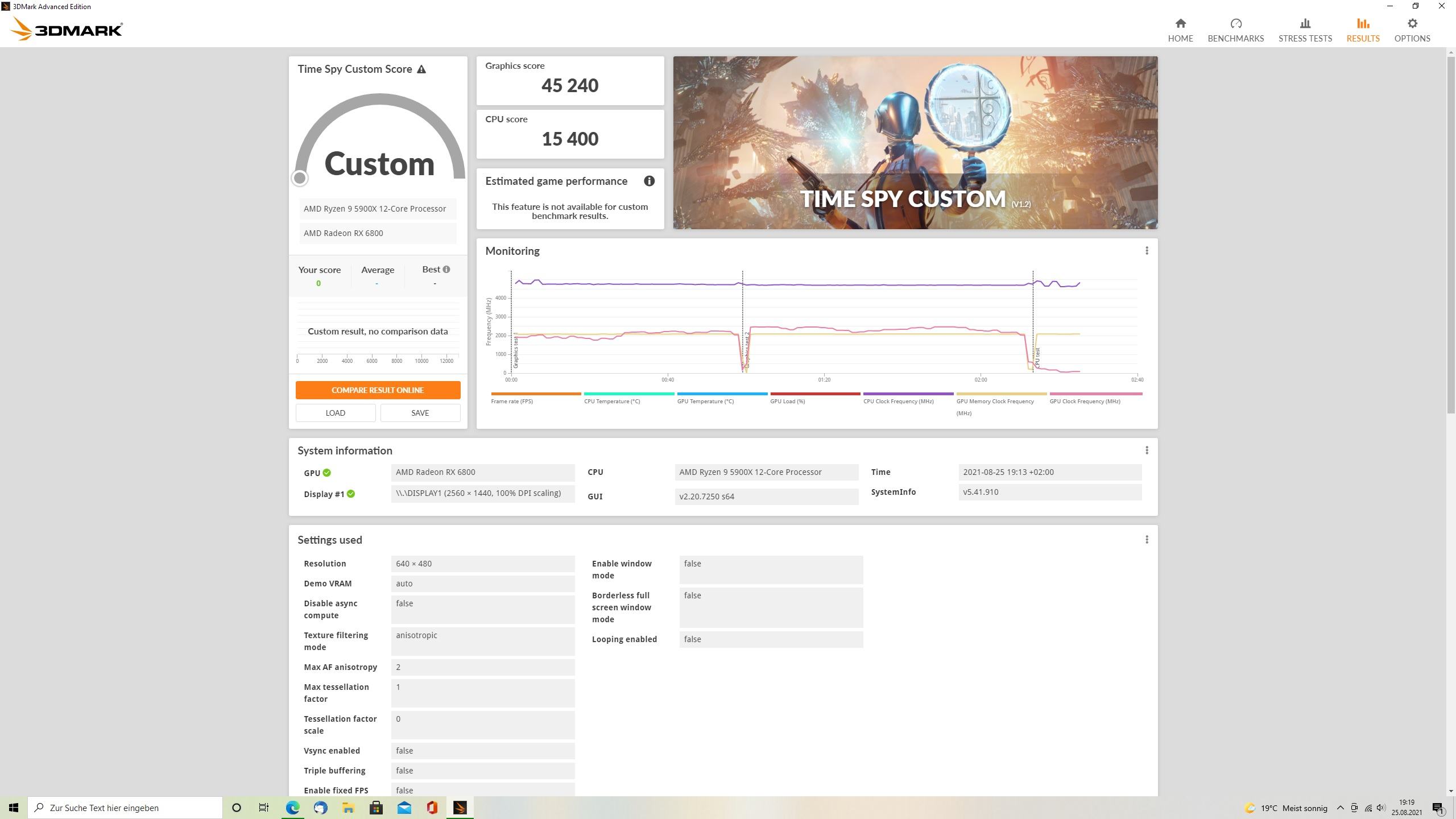Click the Graphics score value 45 240
The width and height of the screenshot is (1456, 819).
570,85
